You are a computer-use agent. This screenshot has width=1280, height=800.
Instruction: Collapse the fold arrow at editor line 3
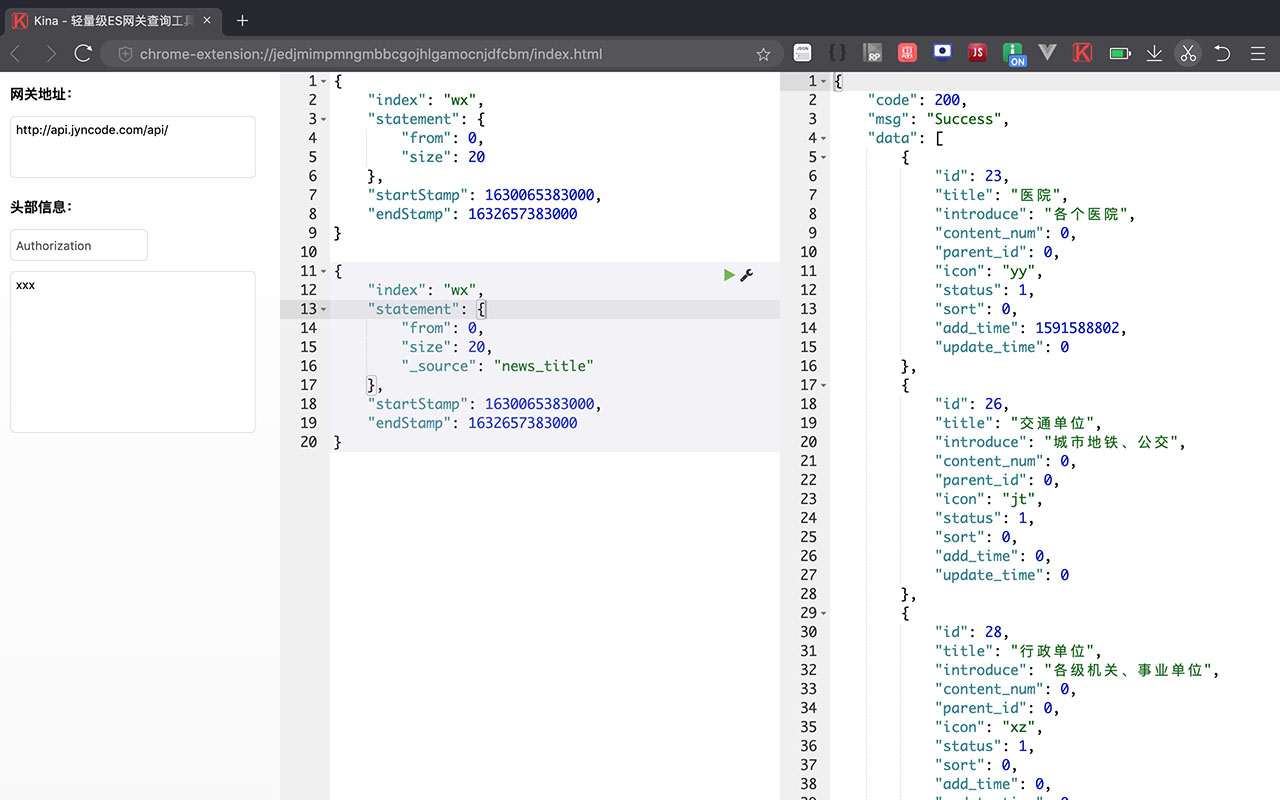pos(323,119)
